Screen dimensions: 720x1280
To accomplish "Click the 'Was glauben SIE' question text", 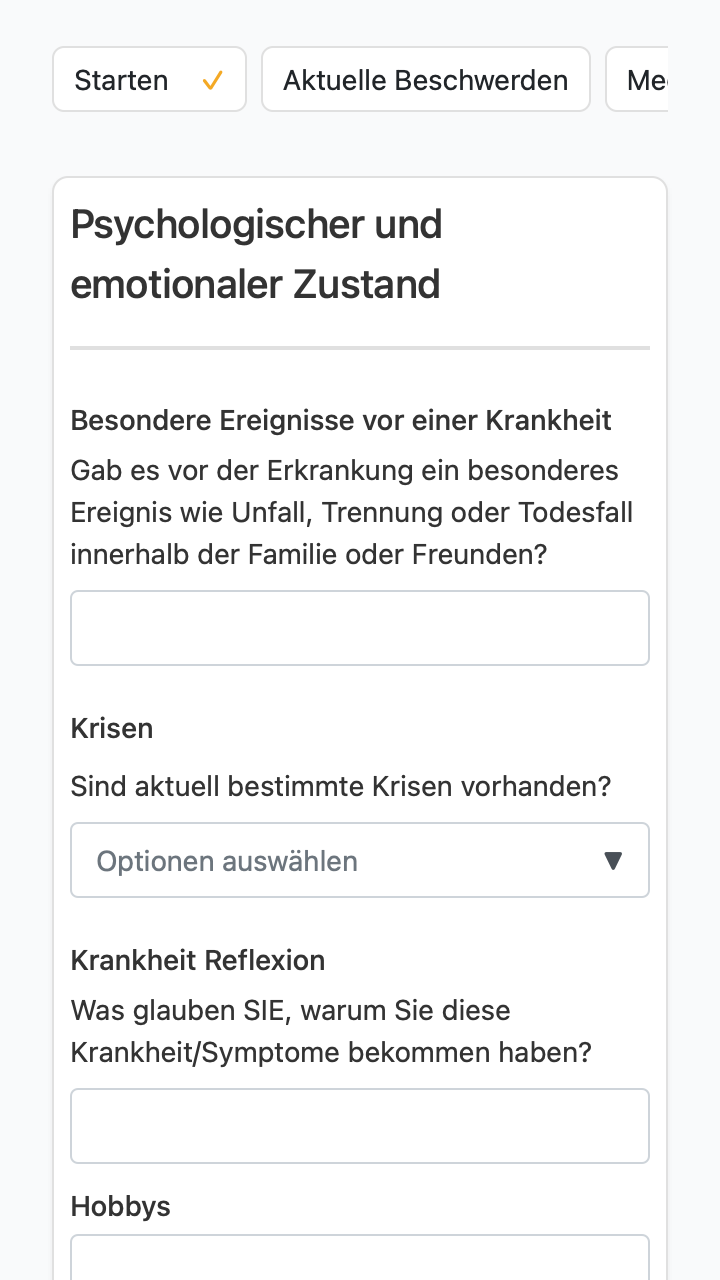I will (x=332, y=1031).
